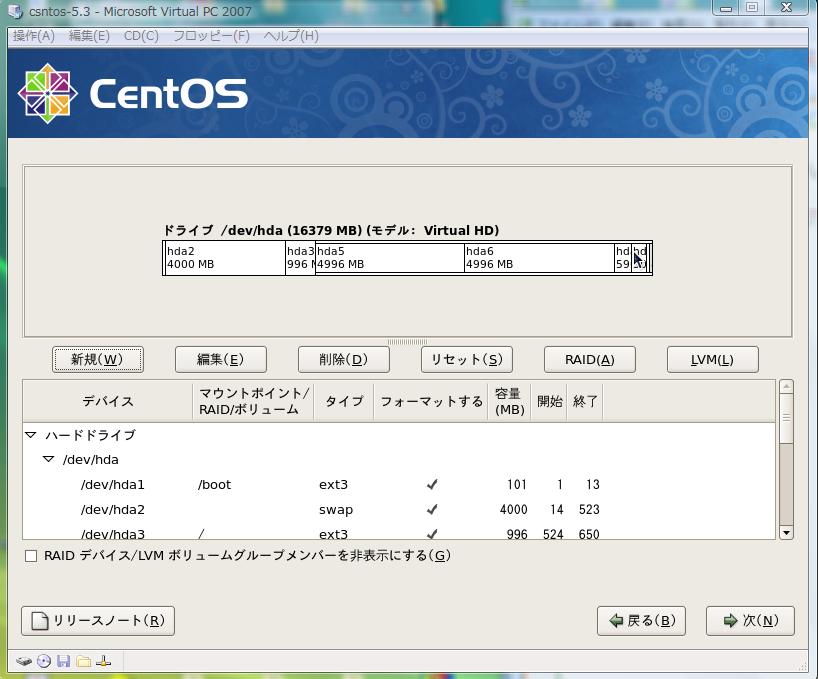The height and width of the screenshot is (679, 818).
Task: Open the 操作(A) menu
Action: coord(33,36)
